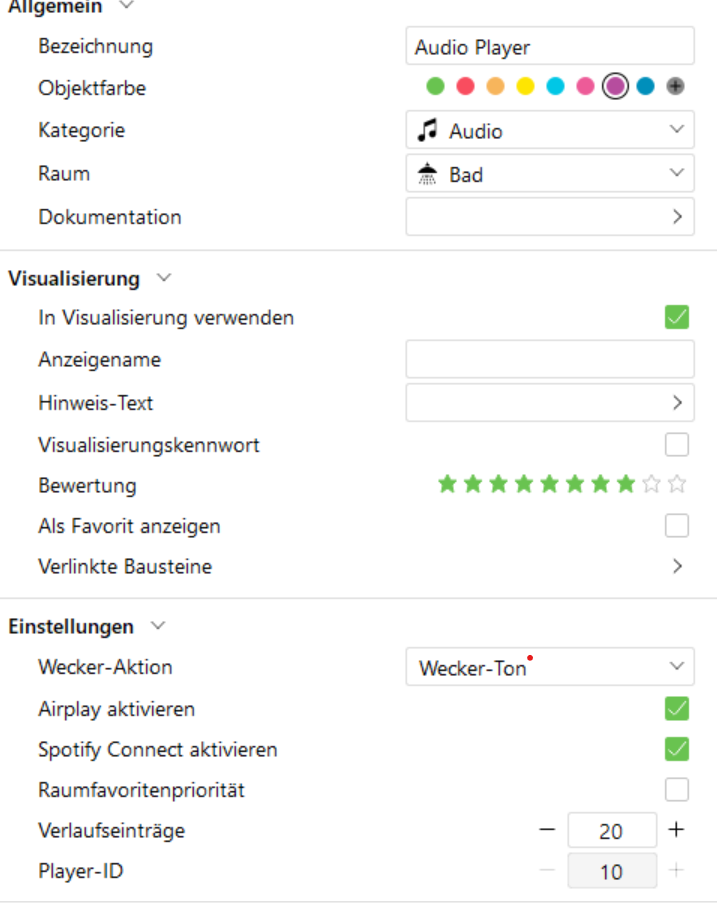Enable Als Favorit anzeigen checkbox
The width and height of the screenshot is (717, 904).
click(x=677, y=526)
